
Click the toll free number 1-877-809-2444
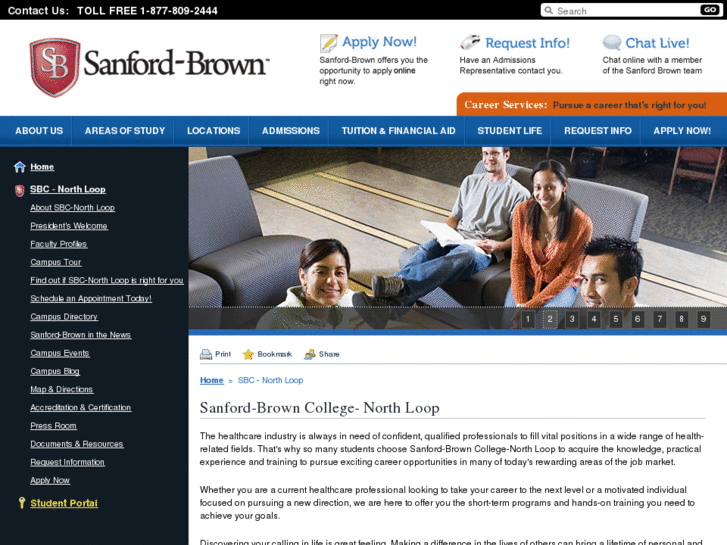point(179,11)
